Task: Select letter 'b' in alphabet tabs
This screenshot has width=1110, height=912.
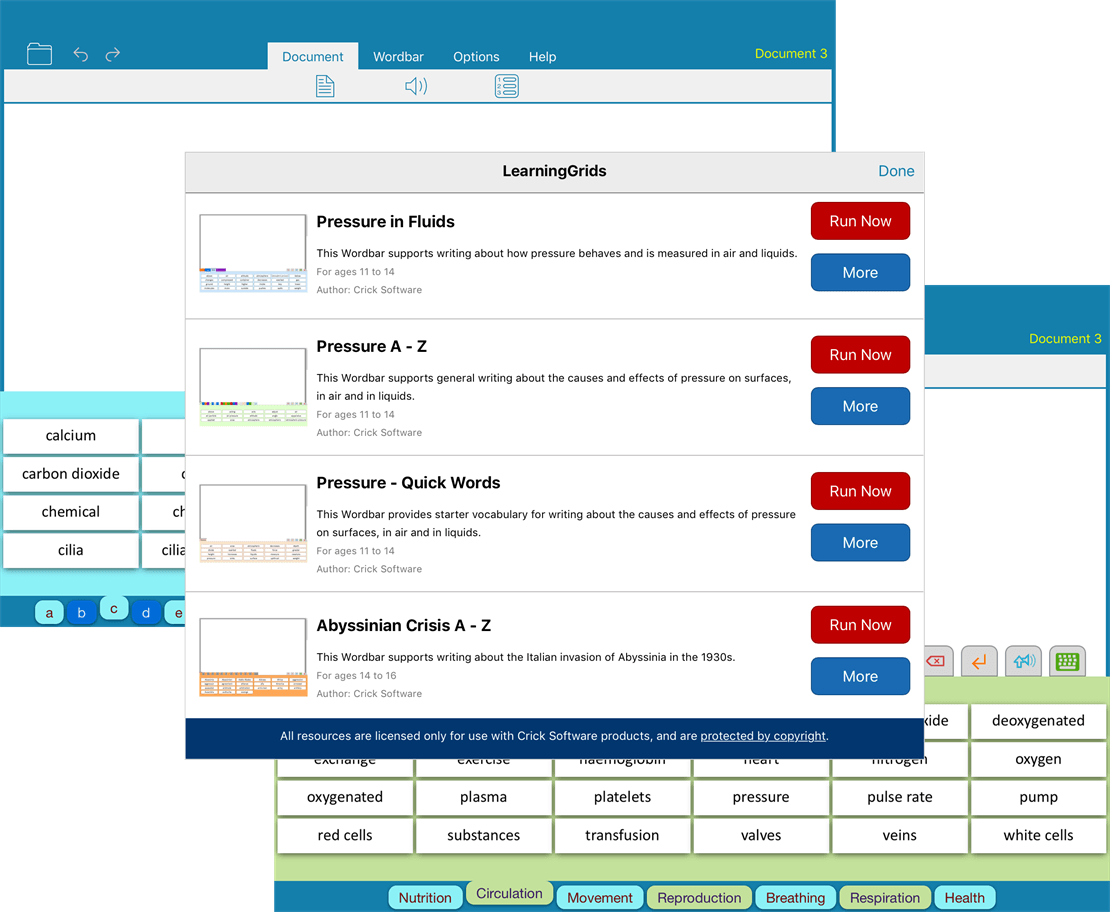Action: coord(82,613)
